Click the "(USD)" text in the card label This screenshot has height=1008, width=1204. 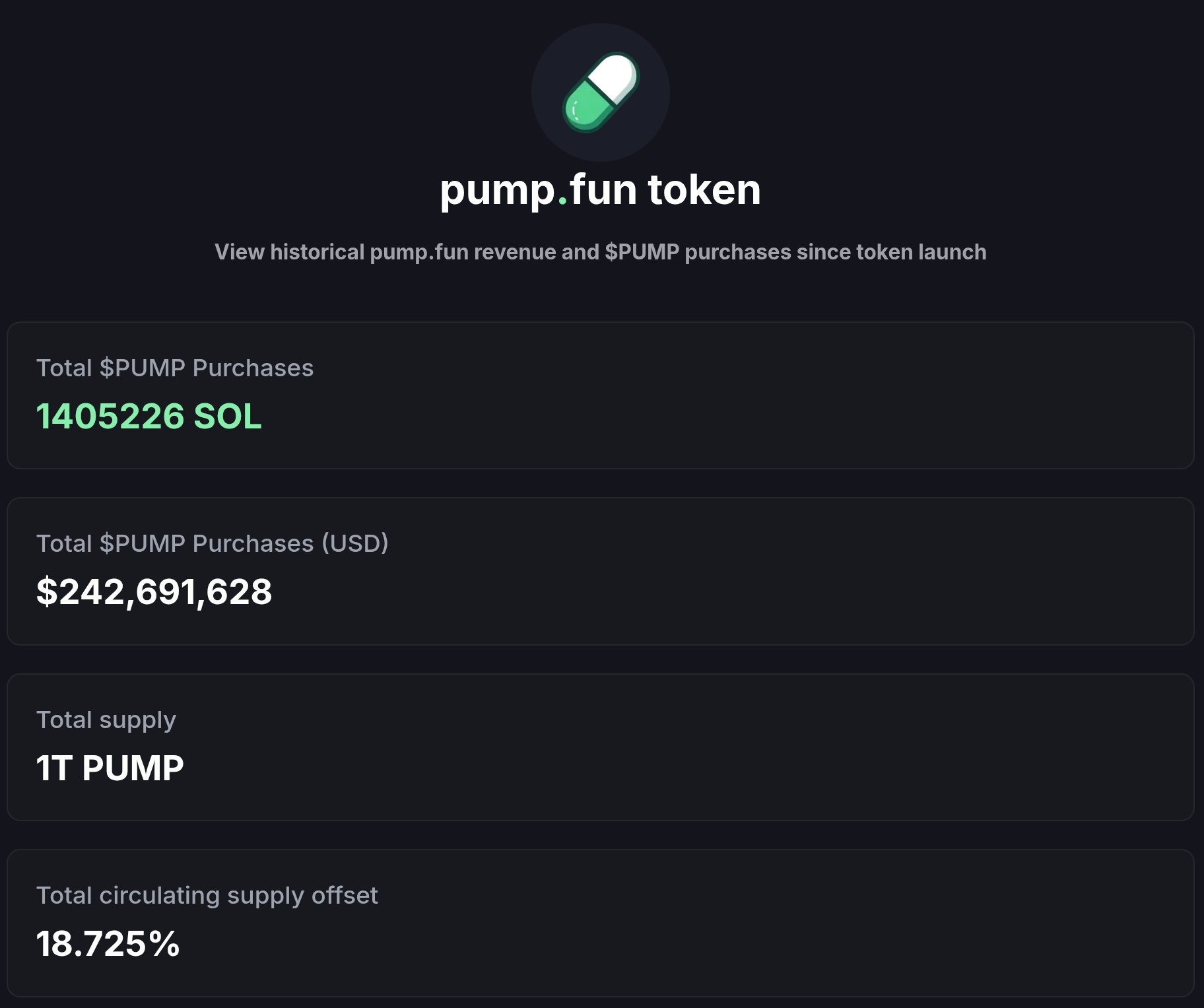pyautogui.click(x=355, y=544)
